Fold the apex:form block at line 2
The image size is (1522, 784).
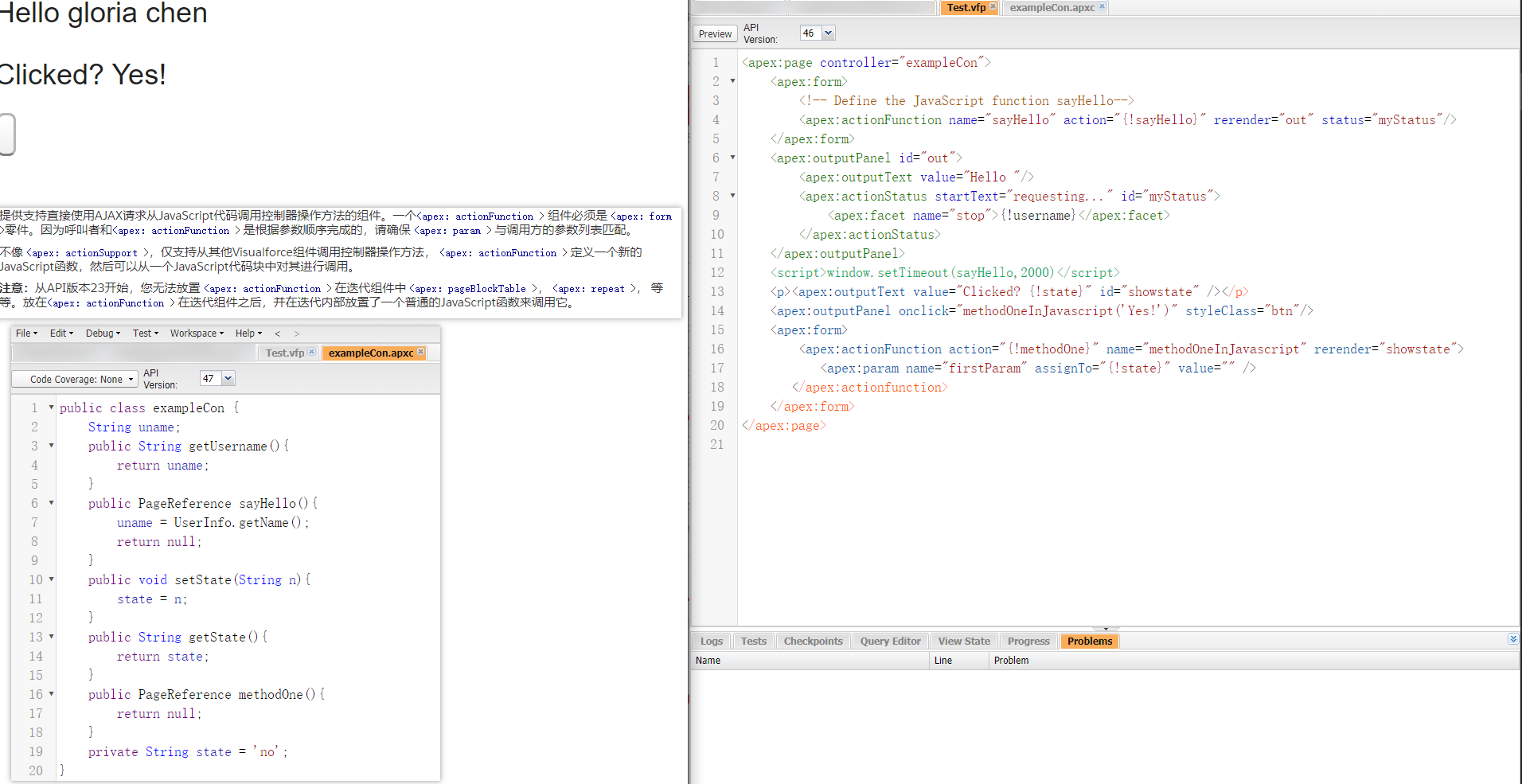tap(732, 81)
